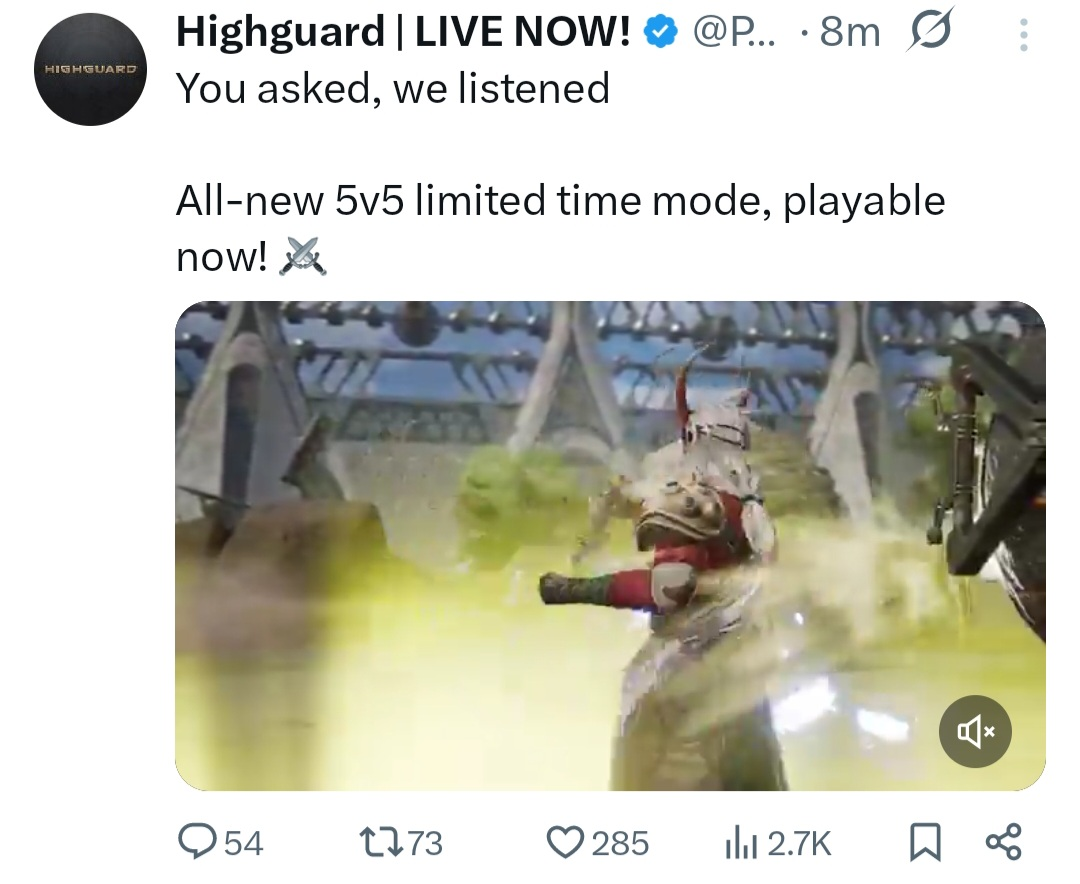Click the blue verified badge
Viewport: 1080px width, 884px height.
click(661, 32)
